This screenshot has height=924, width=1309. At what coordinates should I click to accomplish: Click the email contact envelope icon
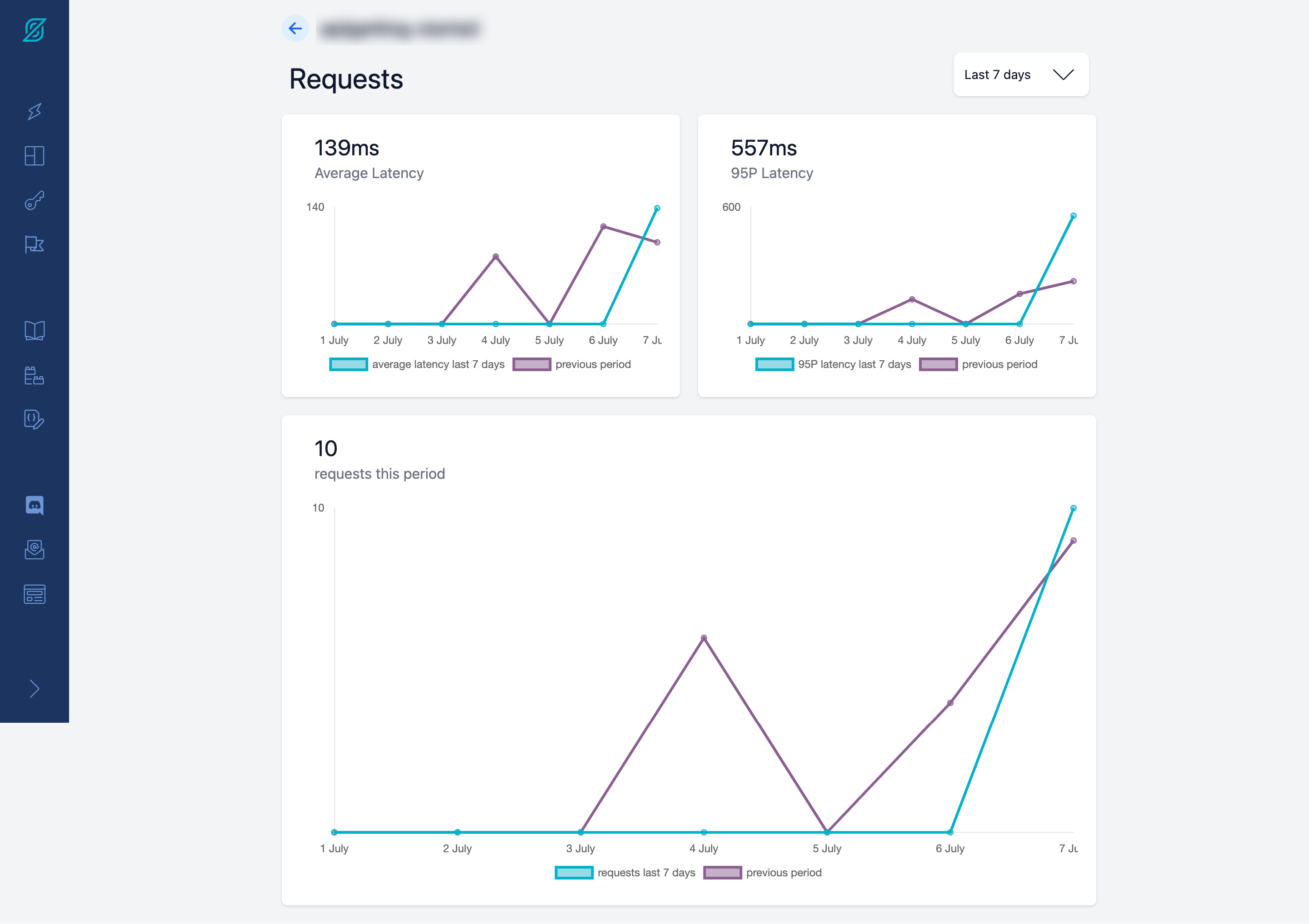click(34, 549)
